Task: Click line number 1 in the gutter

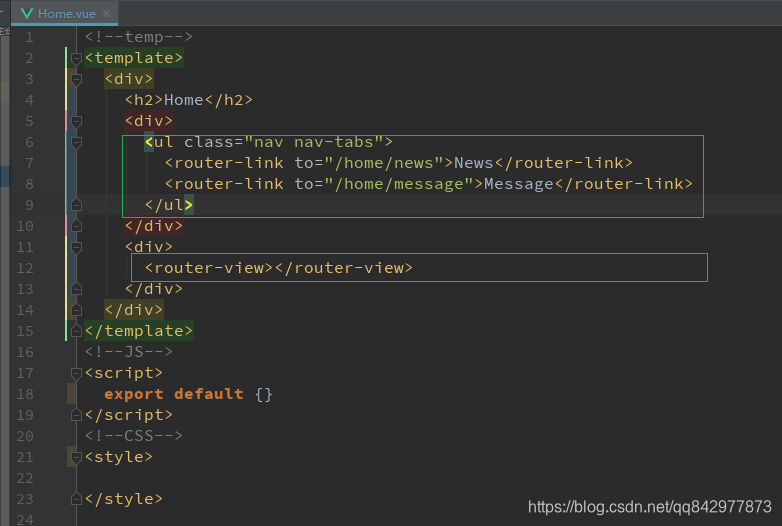Action: [x=29, y=37]
